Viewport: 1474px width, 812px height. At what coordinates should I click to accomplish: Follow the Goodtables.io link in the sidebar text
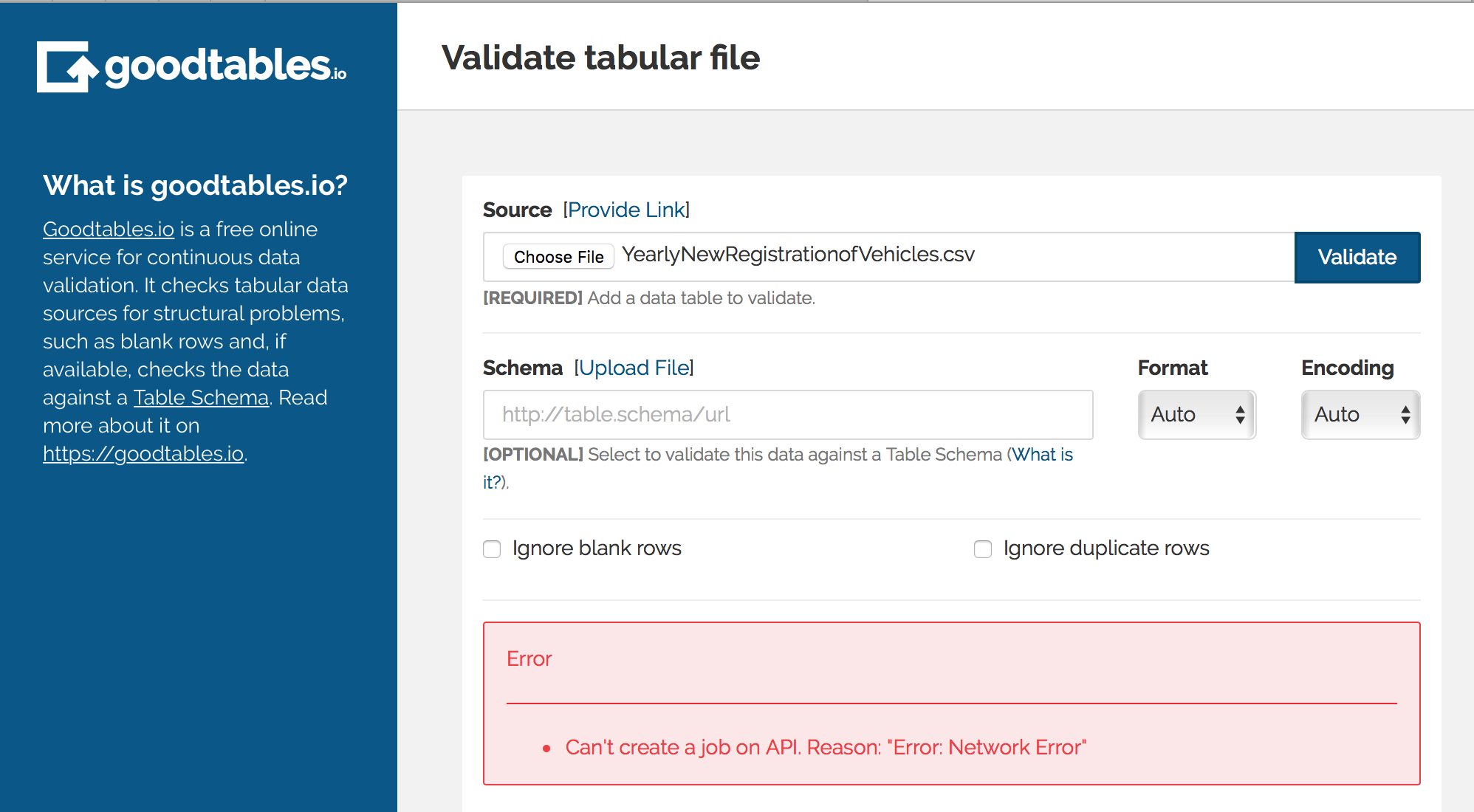(108, 229)
